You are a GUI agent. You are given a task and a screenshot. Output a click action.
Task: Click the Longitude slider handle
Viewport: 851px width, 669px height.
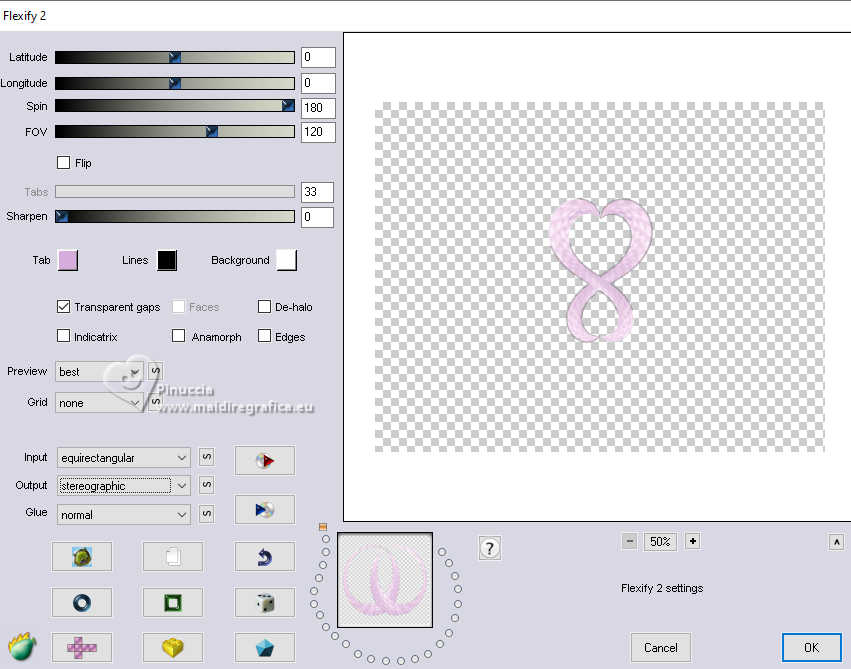click(x=175, y=83)
